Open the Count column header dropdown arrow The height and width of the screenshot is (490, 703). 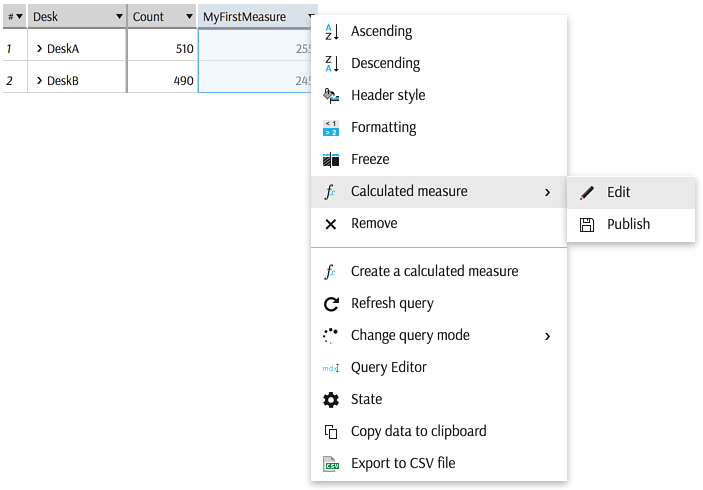189,17
